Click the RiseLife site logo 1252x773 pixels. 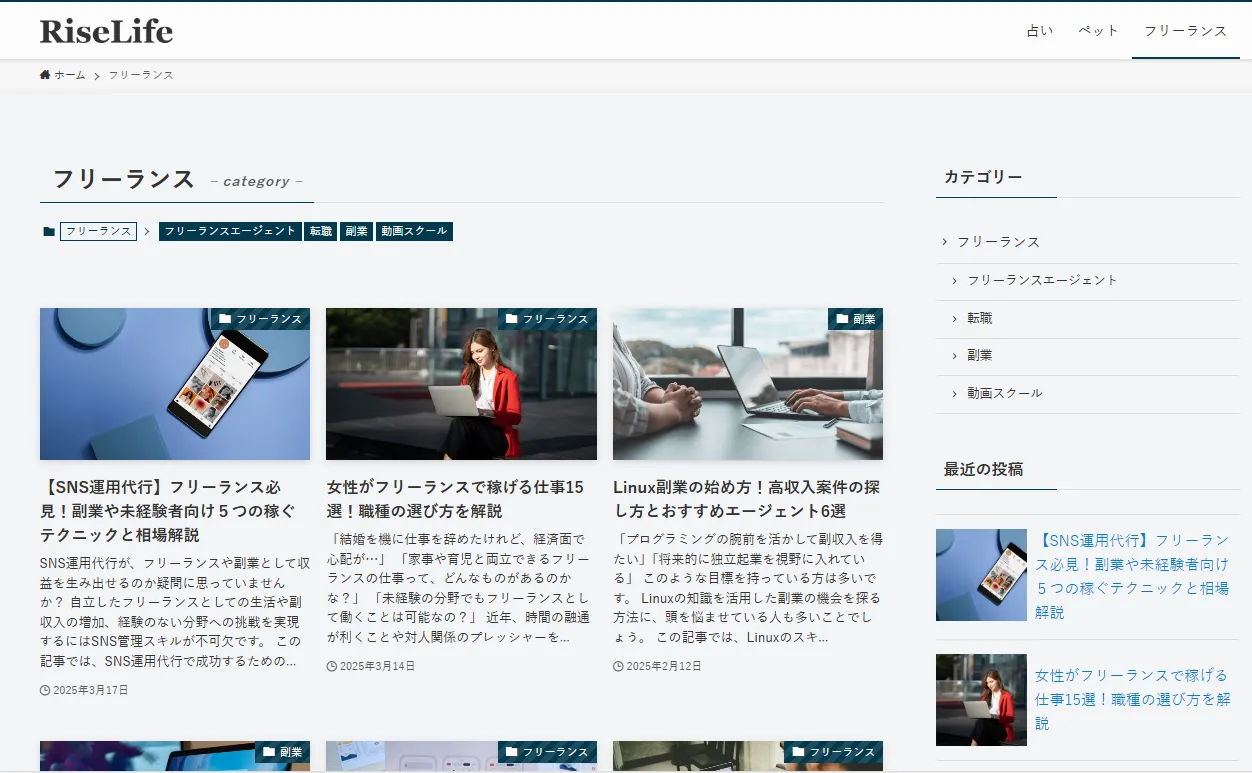pyautogui.click(x=106, y=31)
